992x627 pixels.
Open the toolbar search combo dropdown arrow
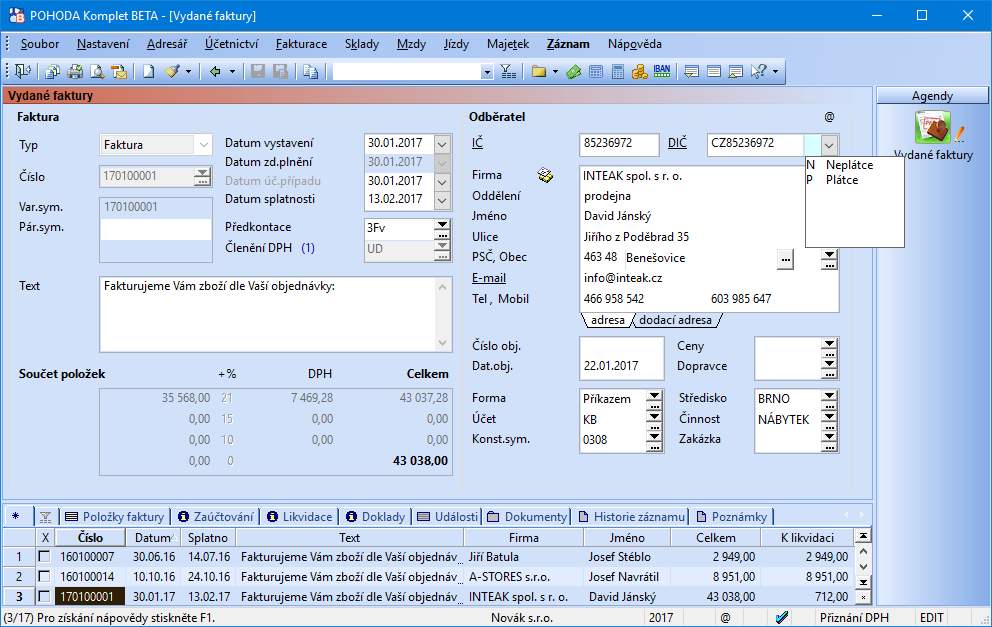[487, 72]
